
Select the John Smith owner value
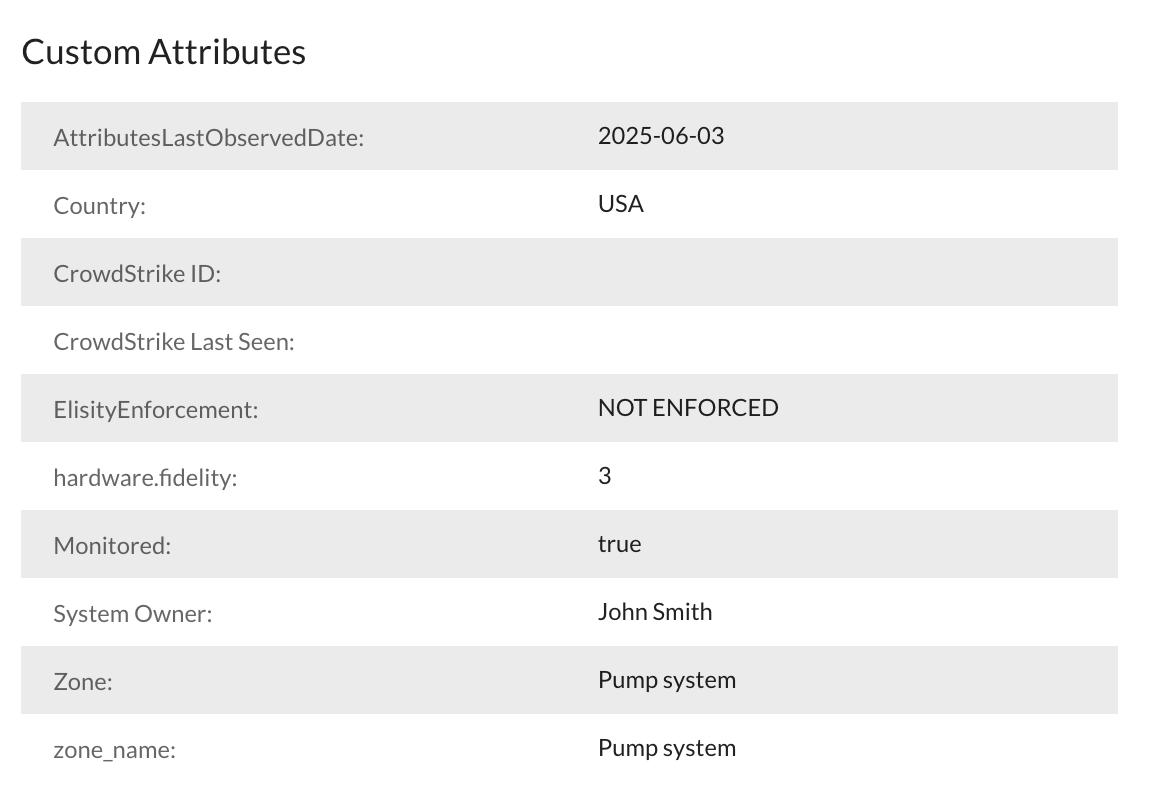tap(654, 612)
